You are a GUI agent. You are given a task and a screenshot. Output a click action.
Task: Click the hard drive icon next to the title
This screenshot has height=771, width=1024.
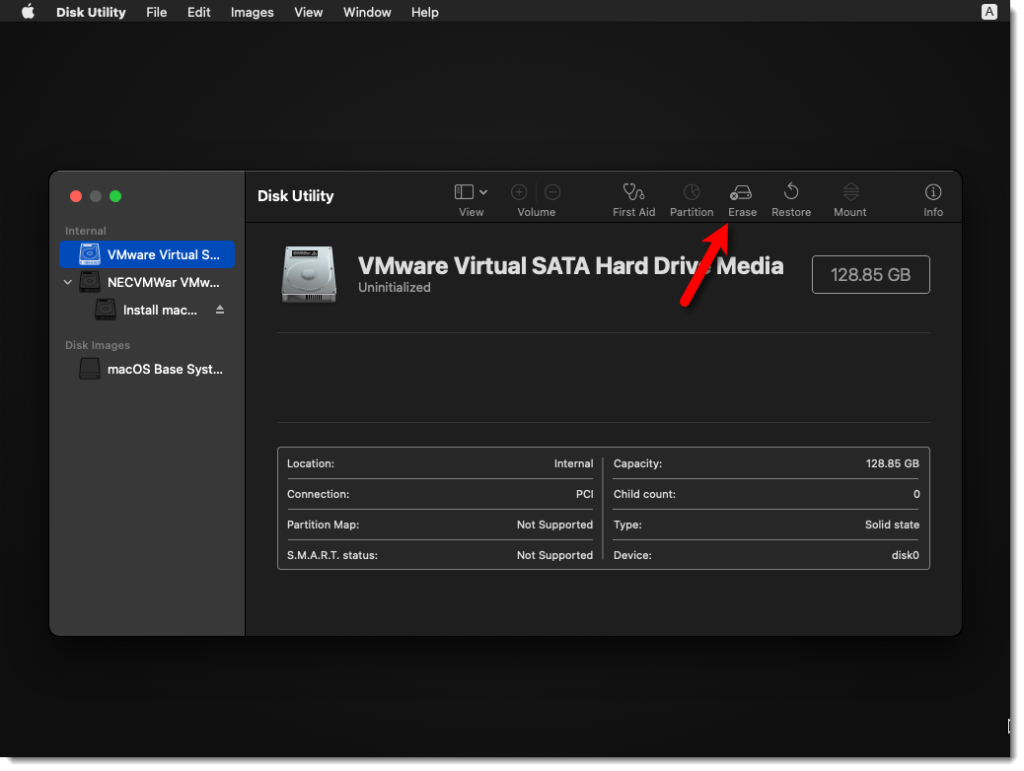309,274
